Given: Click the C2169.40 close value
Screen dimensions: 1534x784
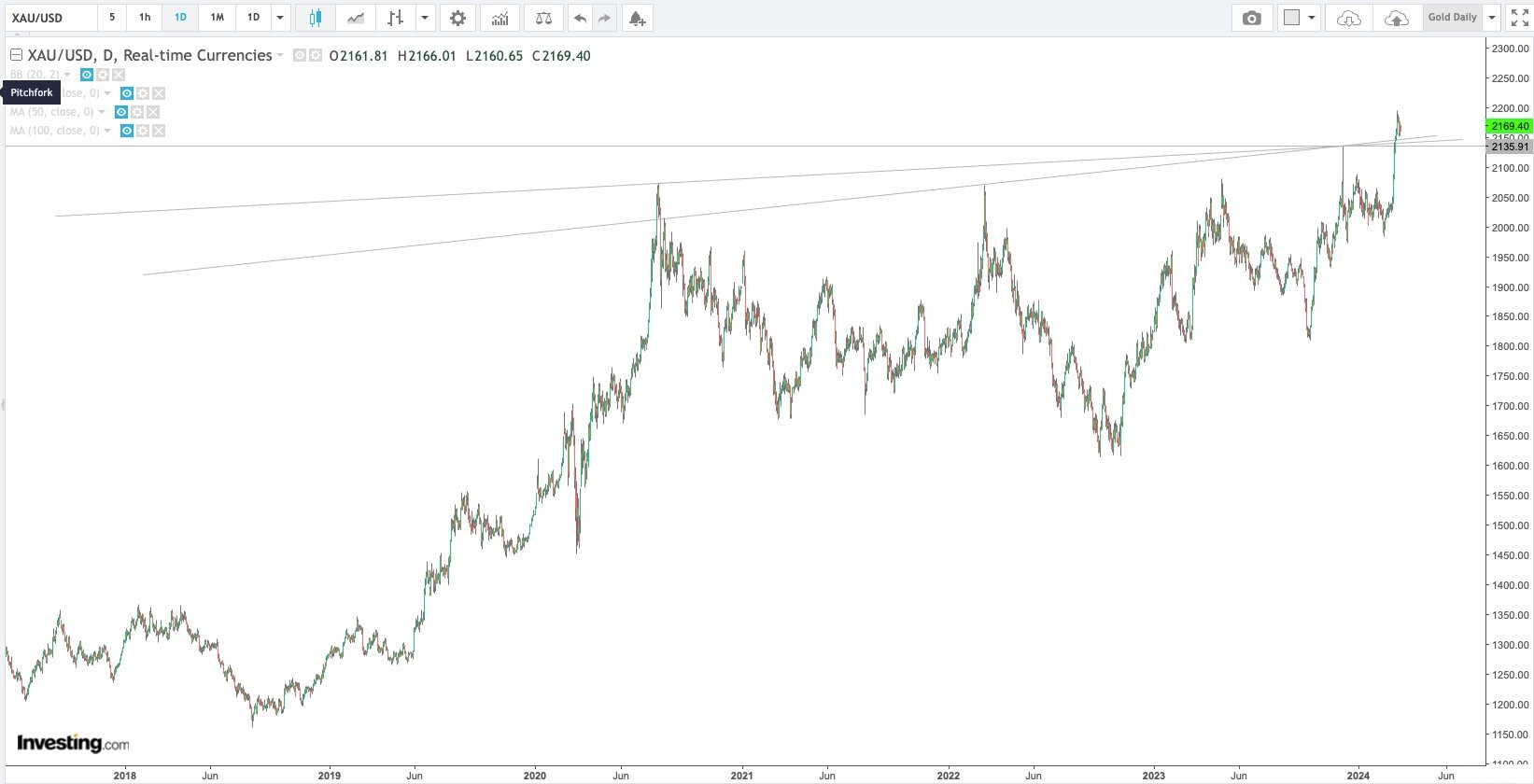Looking at the screenshot, I should coord(561,56).
